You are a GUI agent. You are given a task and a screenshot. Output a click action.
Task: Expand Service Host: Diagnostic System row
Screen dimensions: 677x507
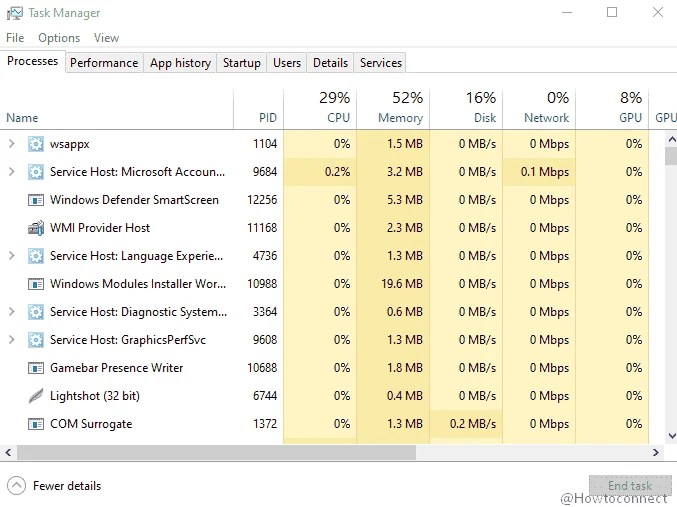(12, 312)
